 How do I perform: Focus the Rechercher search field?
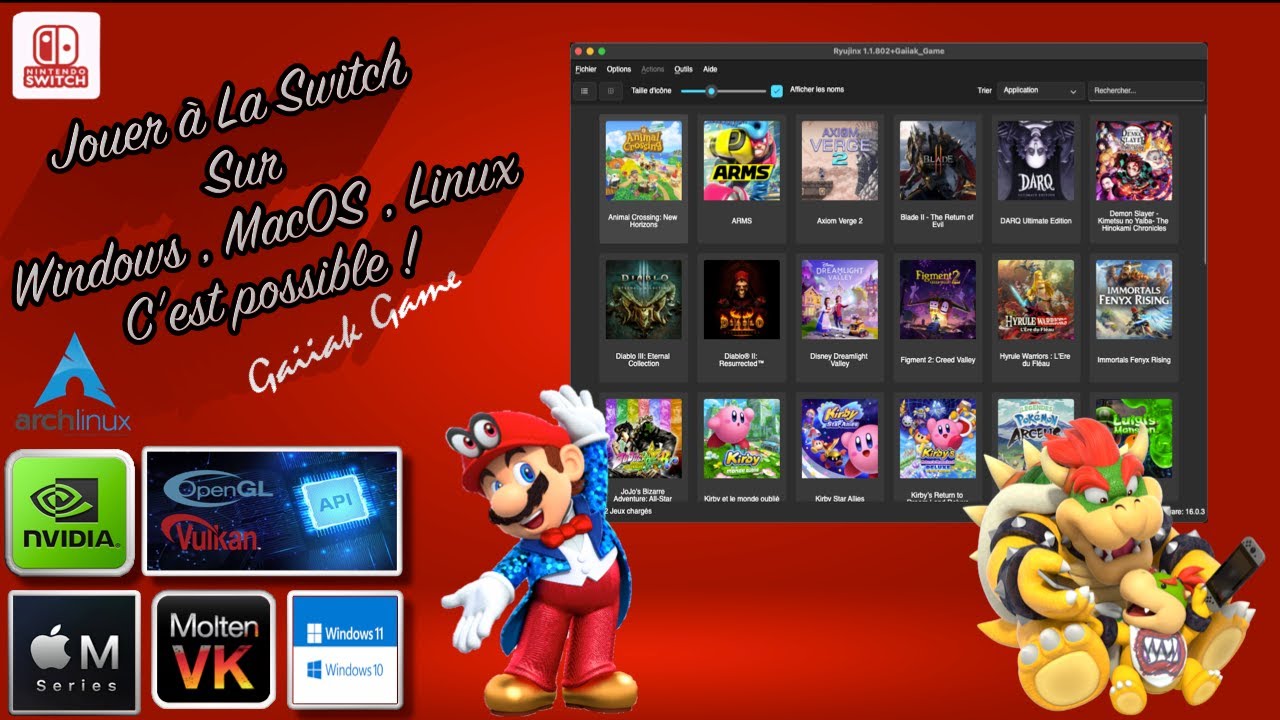pos(1146,91)
